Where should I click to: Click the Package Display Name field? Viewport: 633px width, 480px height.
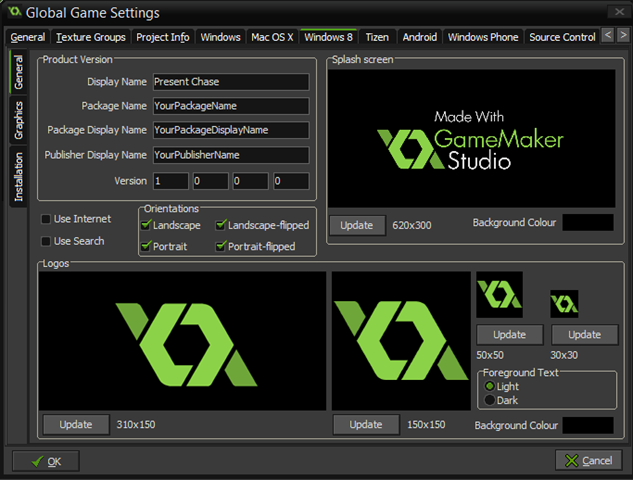pos(231,130)
